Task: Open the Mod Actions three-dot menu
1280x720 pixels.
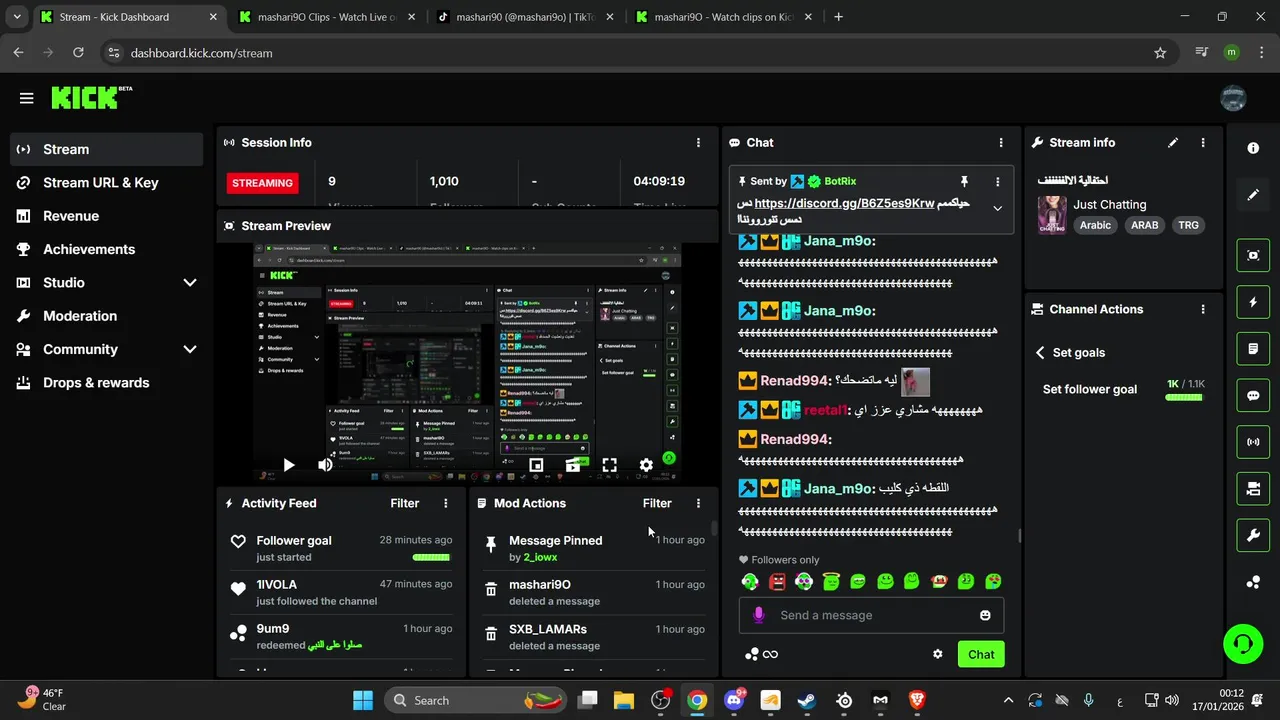Action: click(x=698, y=503)
